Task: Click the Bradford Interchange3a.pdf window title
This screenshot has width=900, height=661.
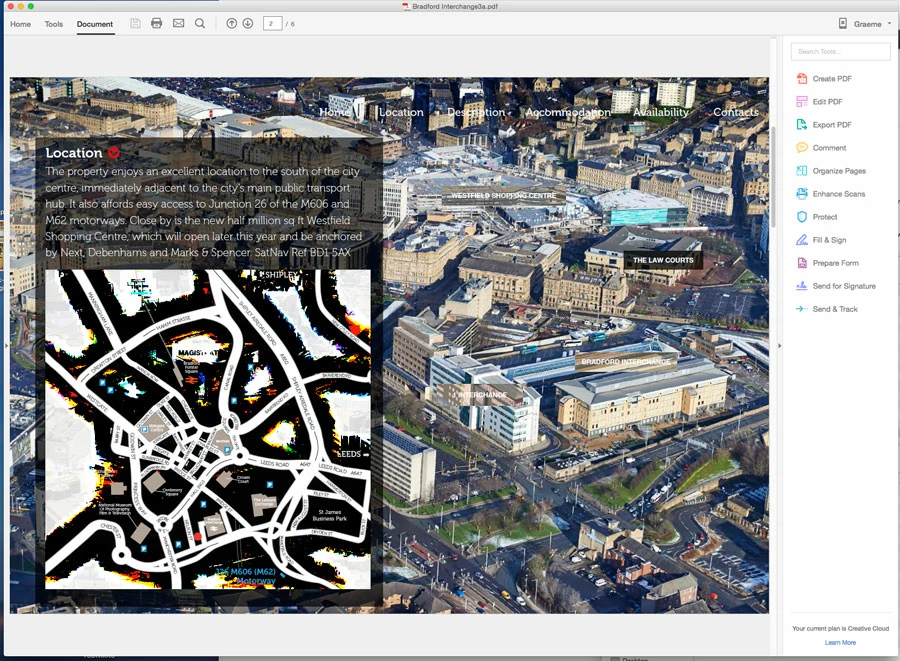Action: click(x=455, y=6)
